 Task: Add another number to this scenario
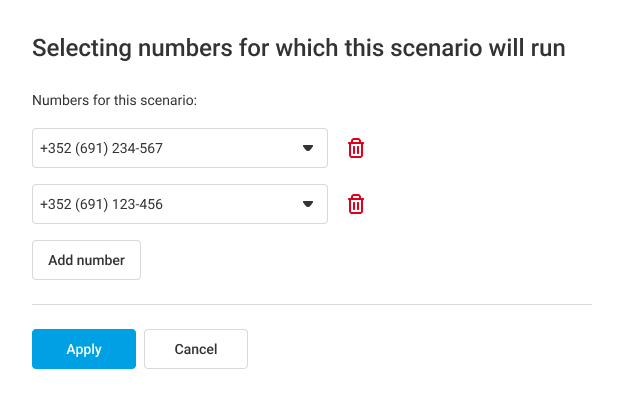(x=86, y=260)
